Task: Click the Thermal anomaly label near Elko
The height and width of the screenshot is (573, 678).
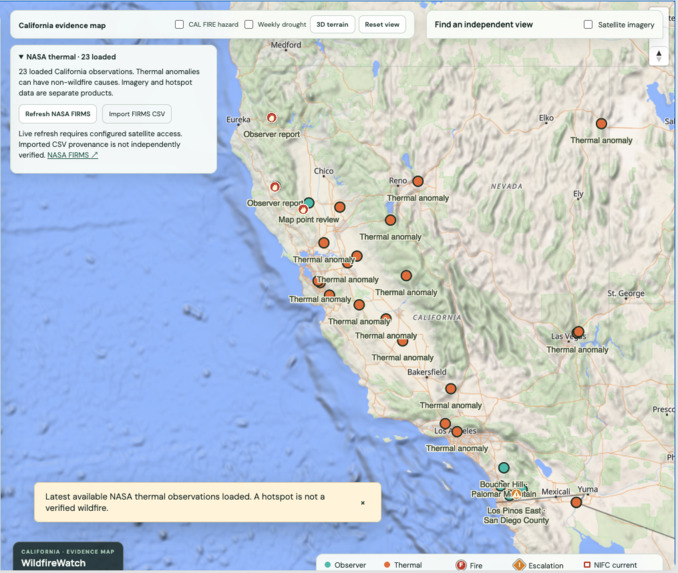Action: [601, 140]
